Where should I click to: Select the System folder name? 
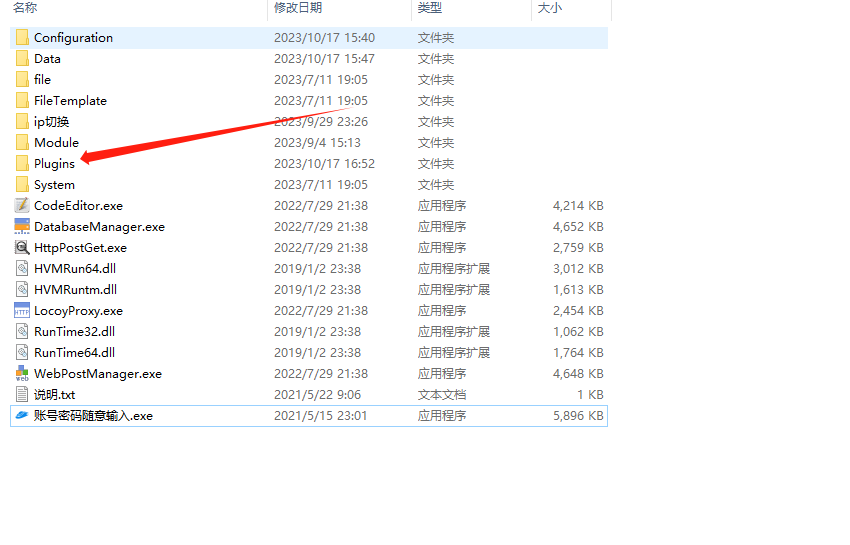click(54, 185)
